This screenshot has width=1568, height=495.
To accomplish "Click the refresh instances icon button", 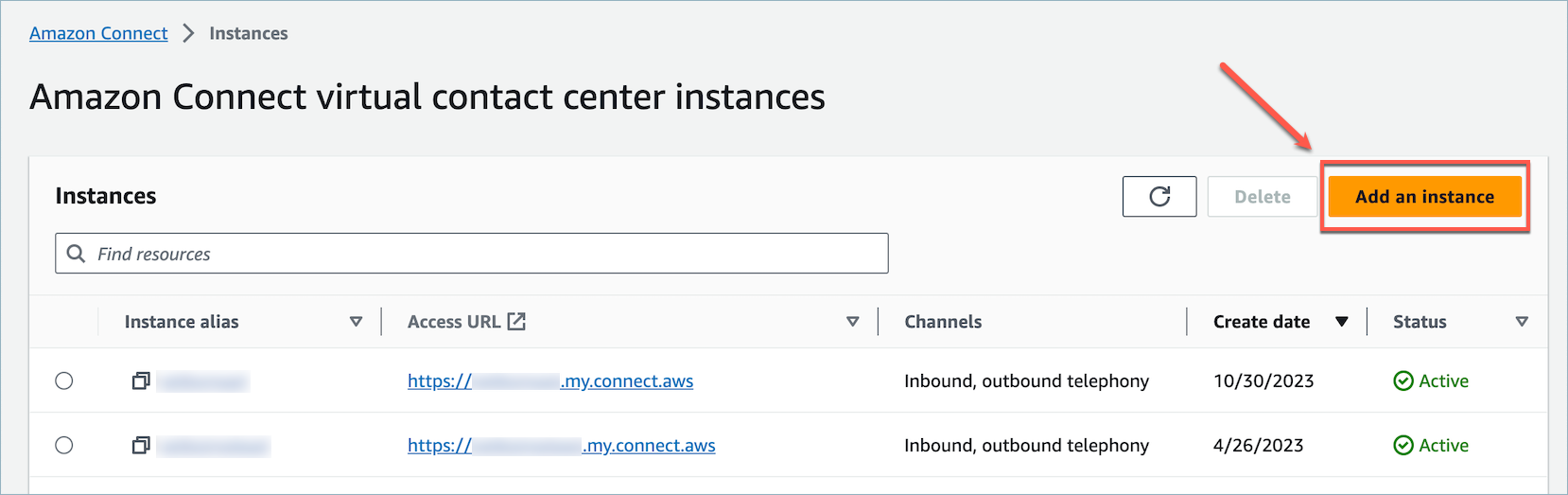I will [x=1159, y=196].
